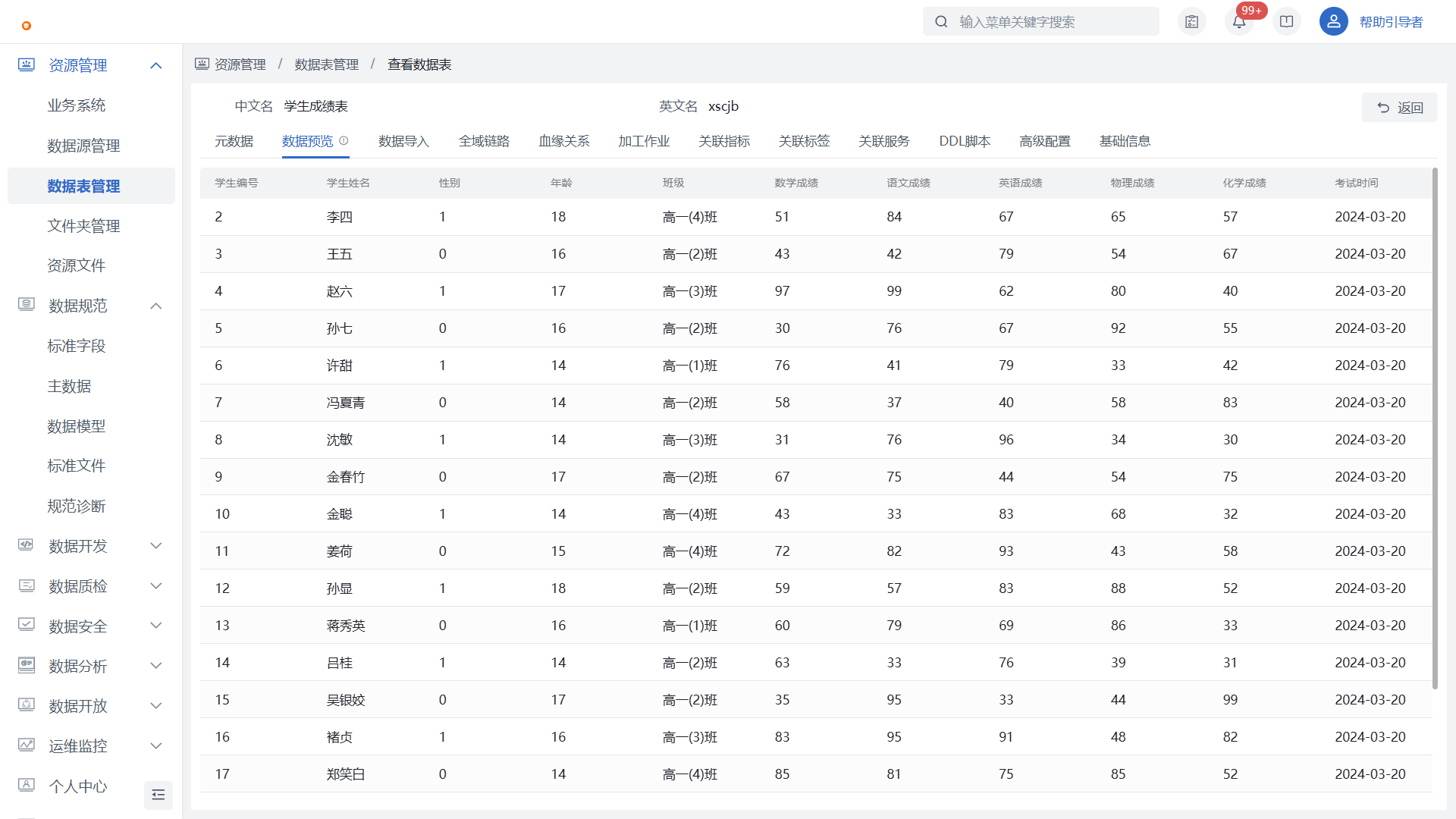Select the 关联指标 tab
This screenshot has height=819, width=1456.
pos(724,141)
